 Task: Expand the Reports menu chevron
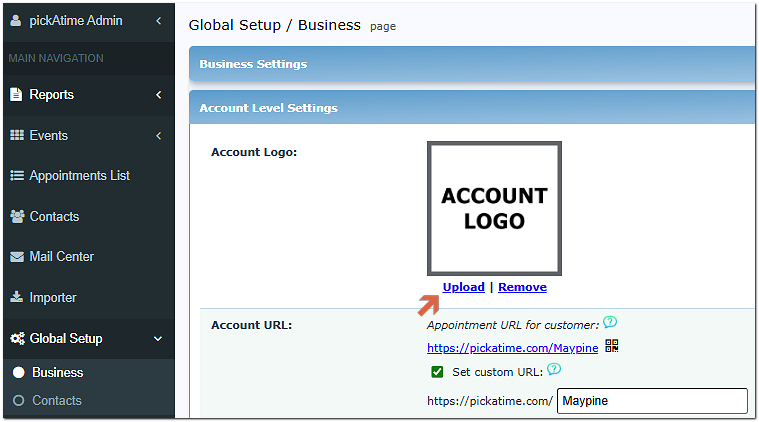(158, 95)
